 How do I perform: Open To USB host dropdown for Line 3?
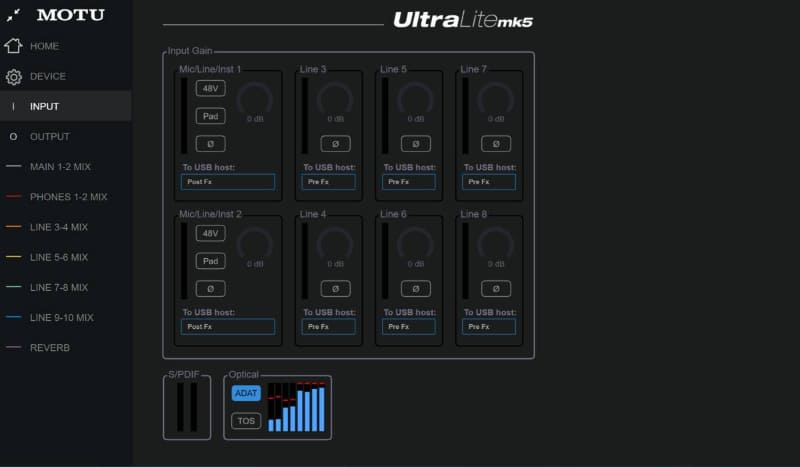coord(329,182)
